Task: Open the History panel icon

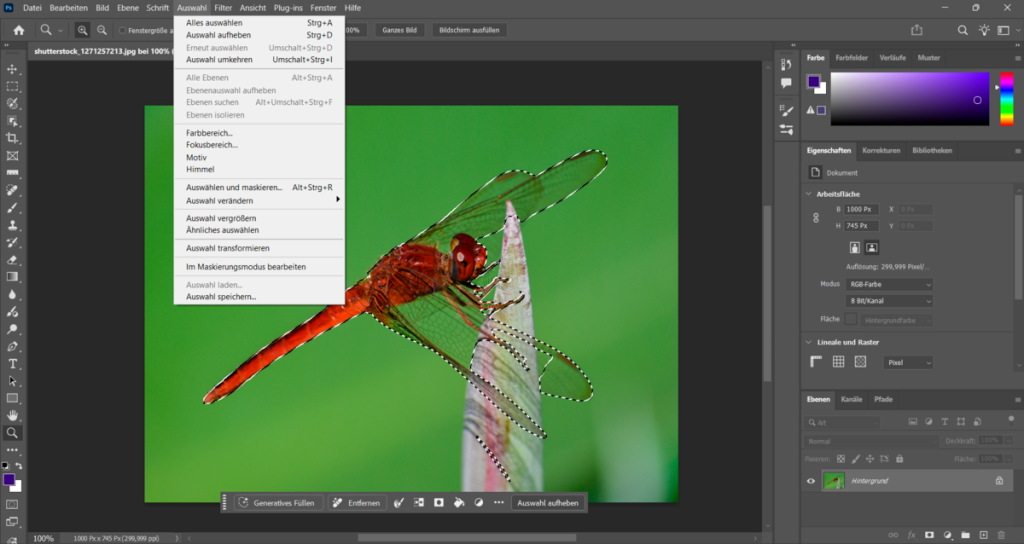Action: tap(786, 65)
